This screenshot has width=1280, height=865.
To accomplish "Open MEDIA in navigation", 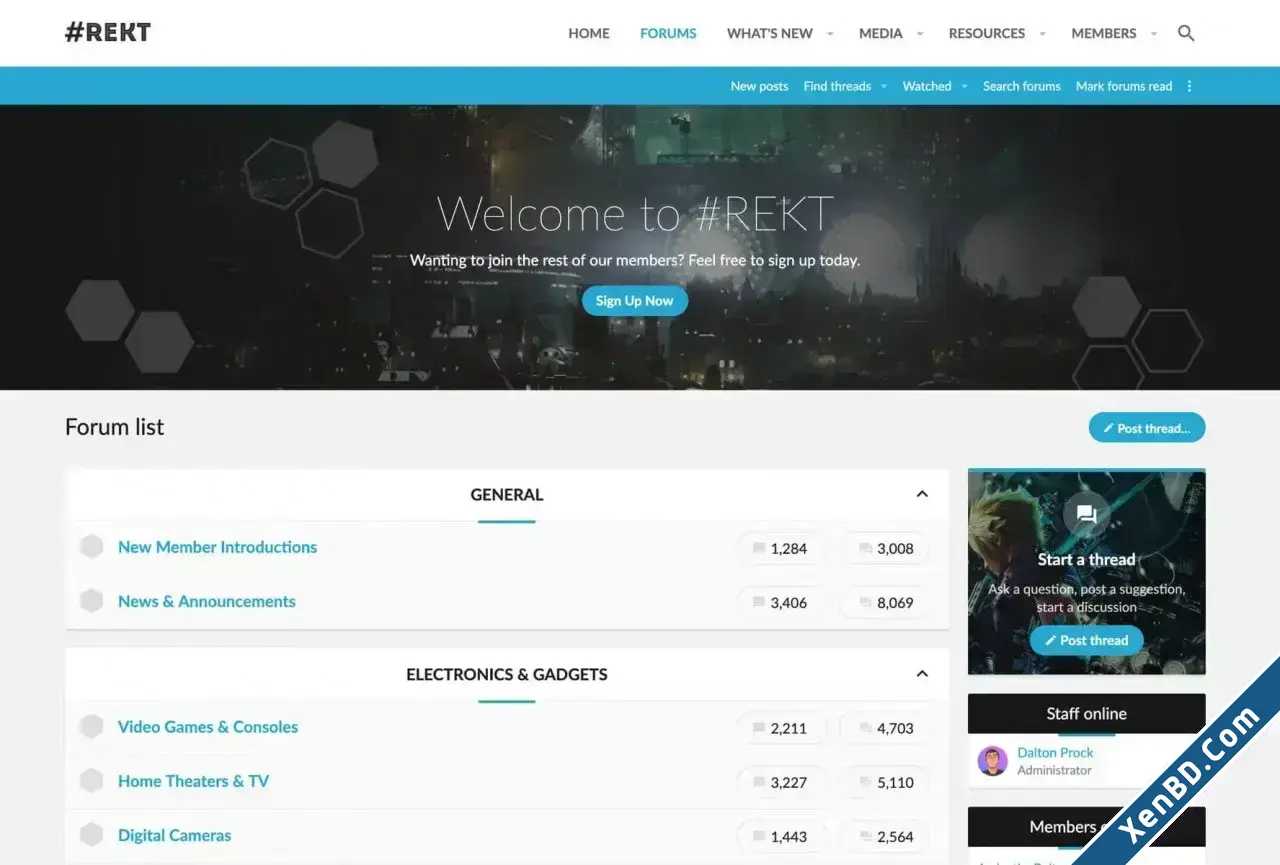I will point(881,33).
